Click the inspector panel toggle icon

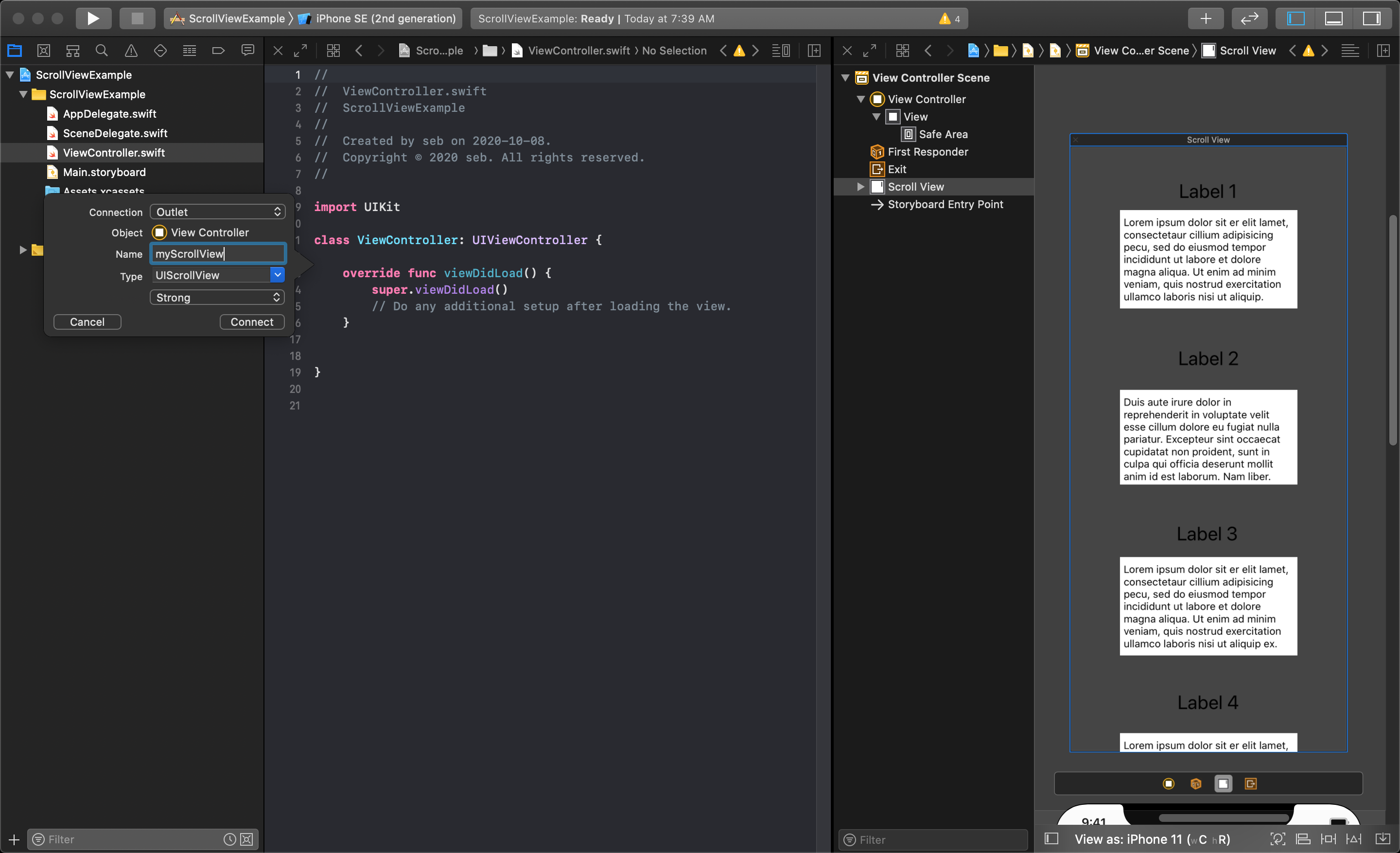[1374, 18]
